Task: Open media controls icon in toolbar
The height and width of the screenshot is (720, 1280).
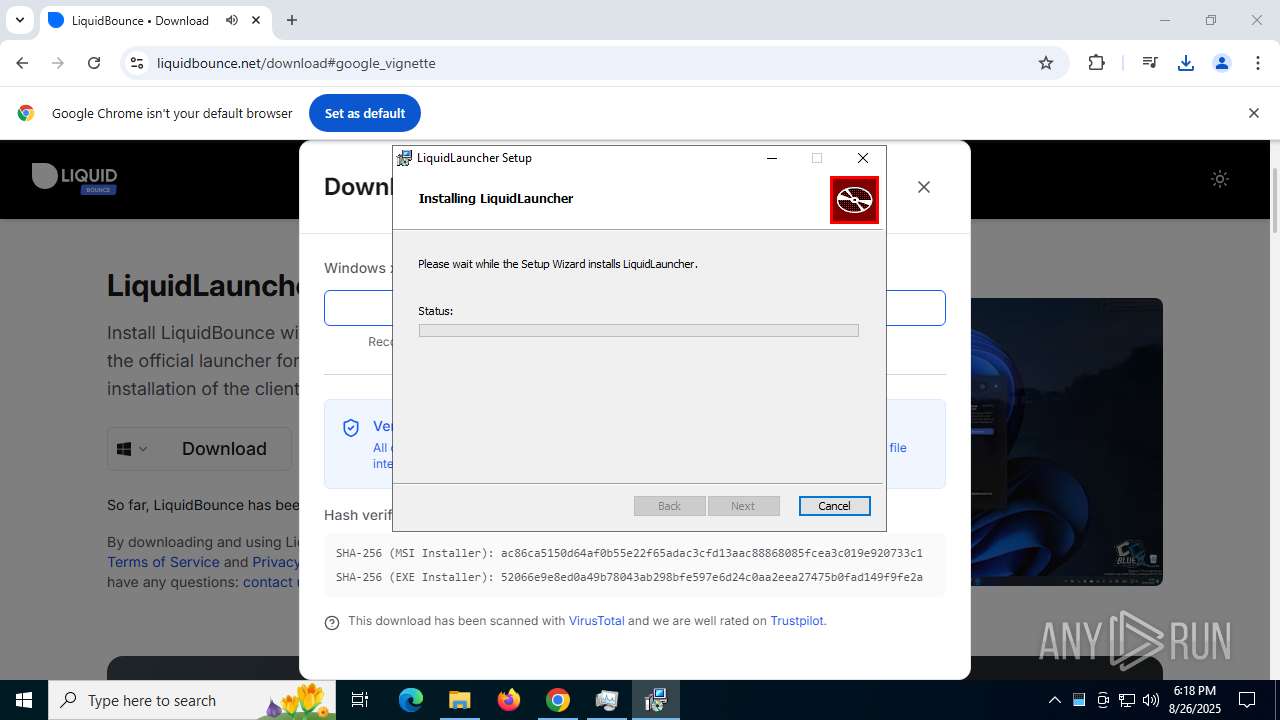Action: [1150, 63]
